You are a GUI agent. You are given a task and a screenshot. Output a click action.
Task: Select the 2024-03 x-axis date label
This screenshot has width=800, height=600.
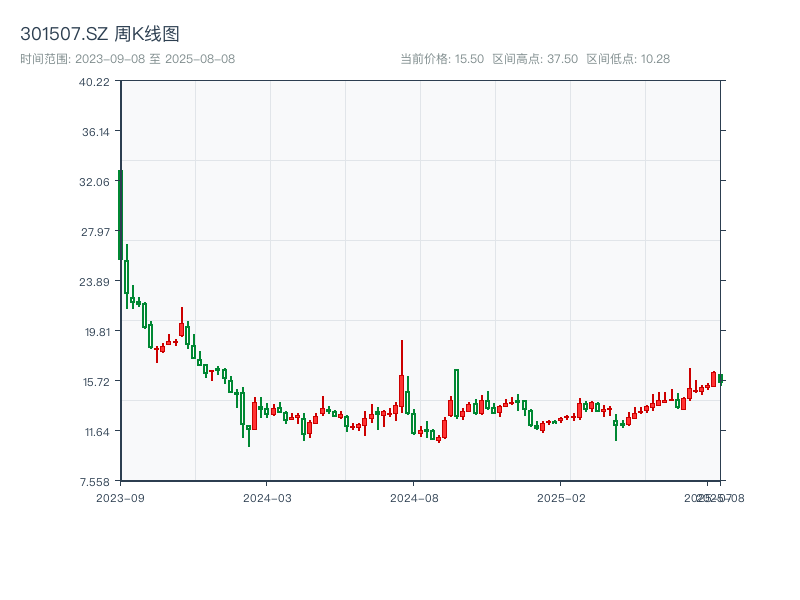(267, 497)
